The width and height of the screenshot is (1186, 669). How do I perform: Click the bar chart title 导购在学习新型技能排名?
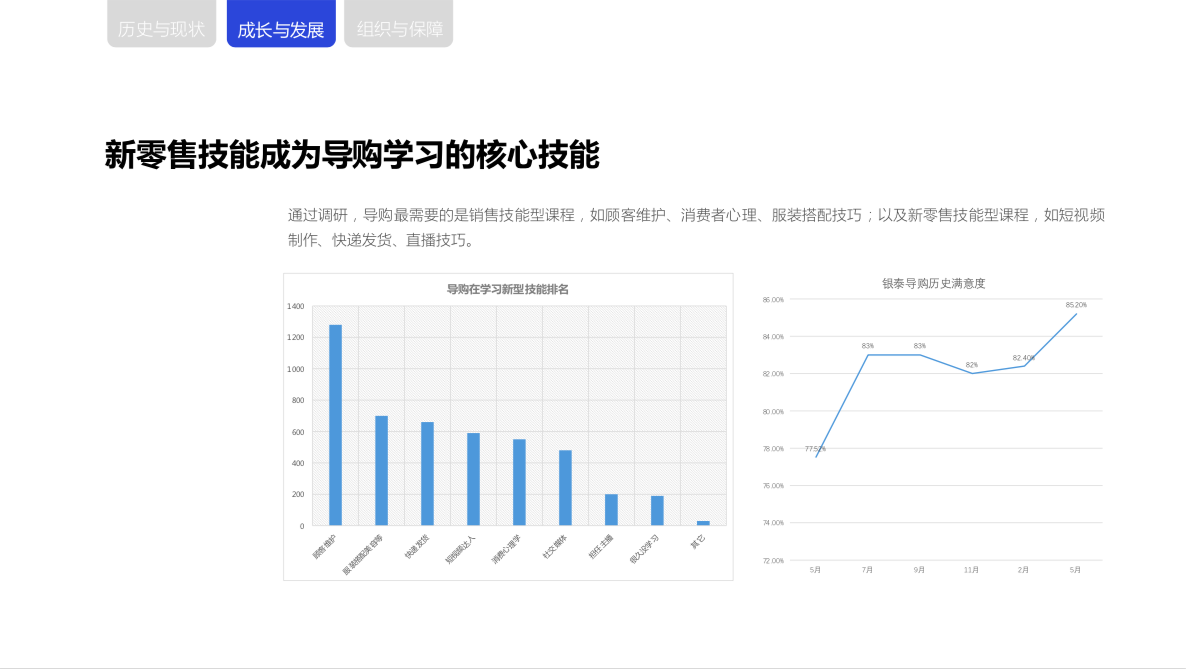click(509, 288)
